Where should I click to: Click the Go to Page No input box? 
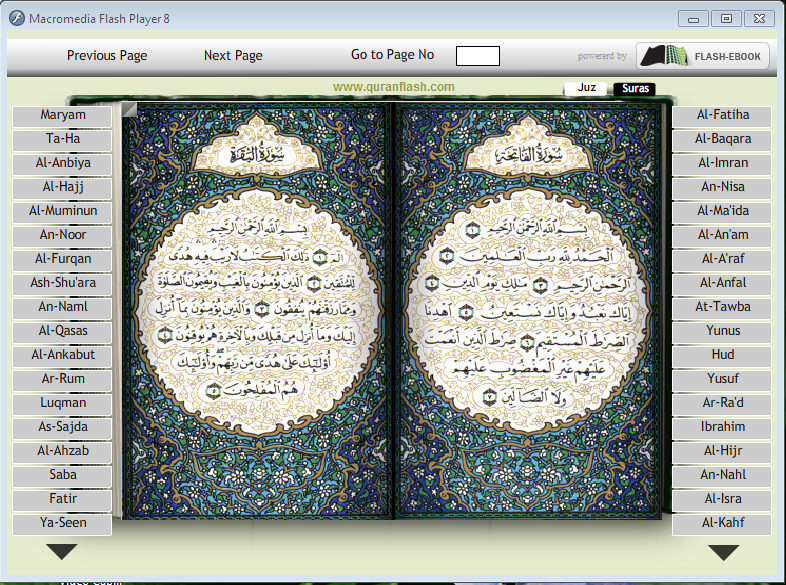(x=478, y=56)
